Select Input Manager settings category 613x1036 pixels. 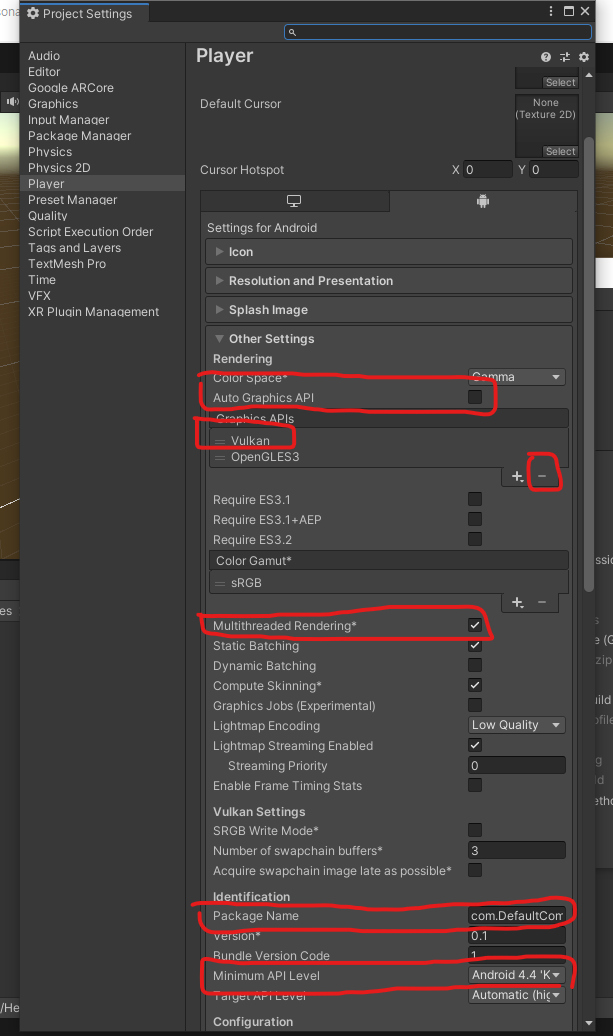(69, 120)
